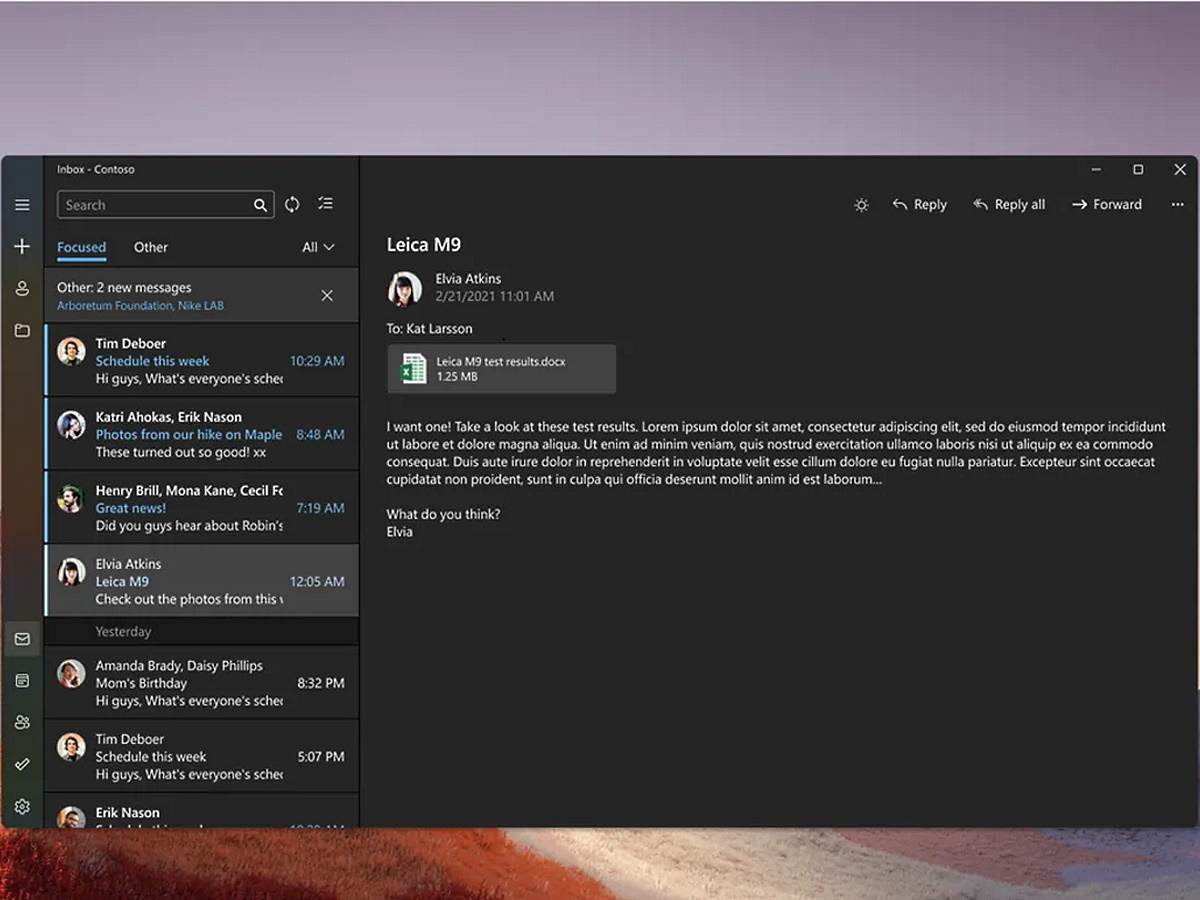Sync mailbox using the refresh icon
The height and width of the screenshot is (900, 1200).
click(291, 204)
